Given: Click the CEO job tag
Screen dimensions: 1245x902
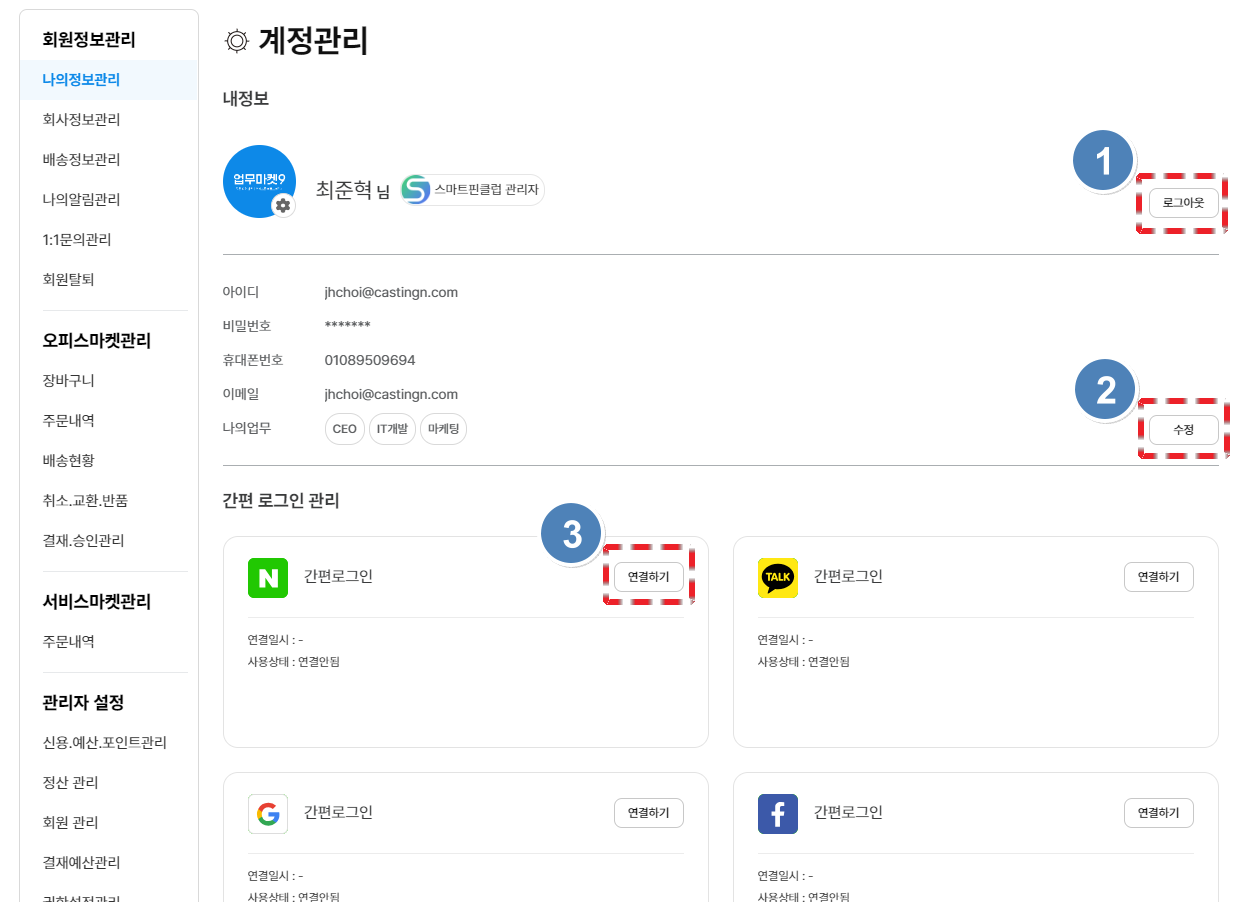Looking at the screenshot, I should [x=344, y=429].
